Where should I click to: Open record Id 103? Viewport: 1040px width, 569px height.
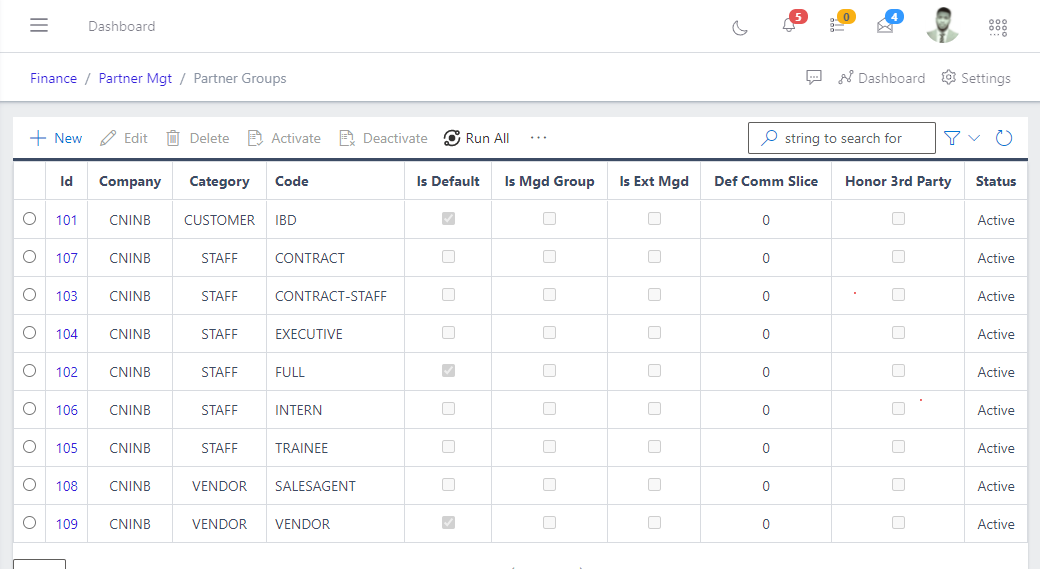click(x=66, y=296)
